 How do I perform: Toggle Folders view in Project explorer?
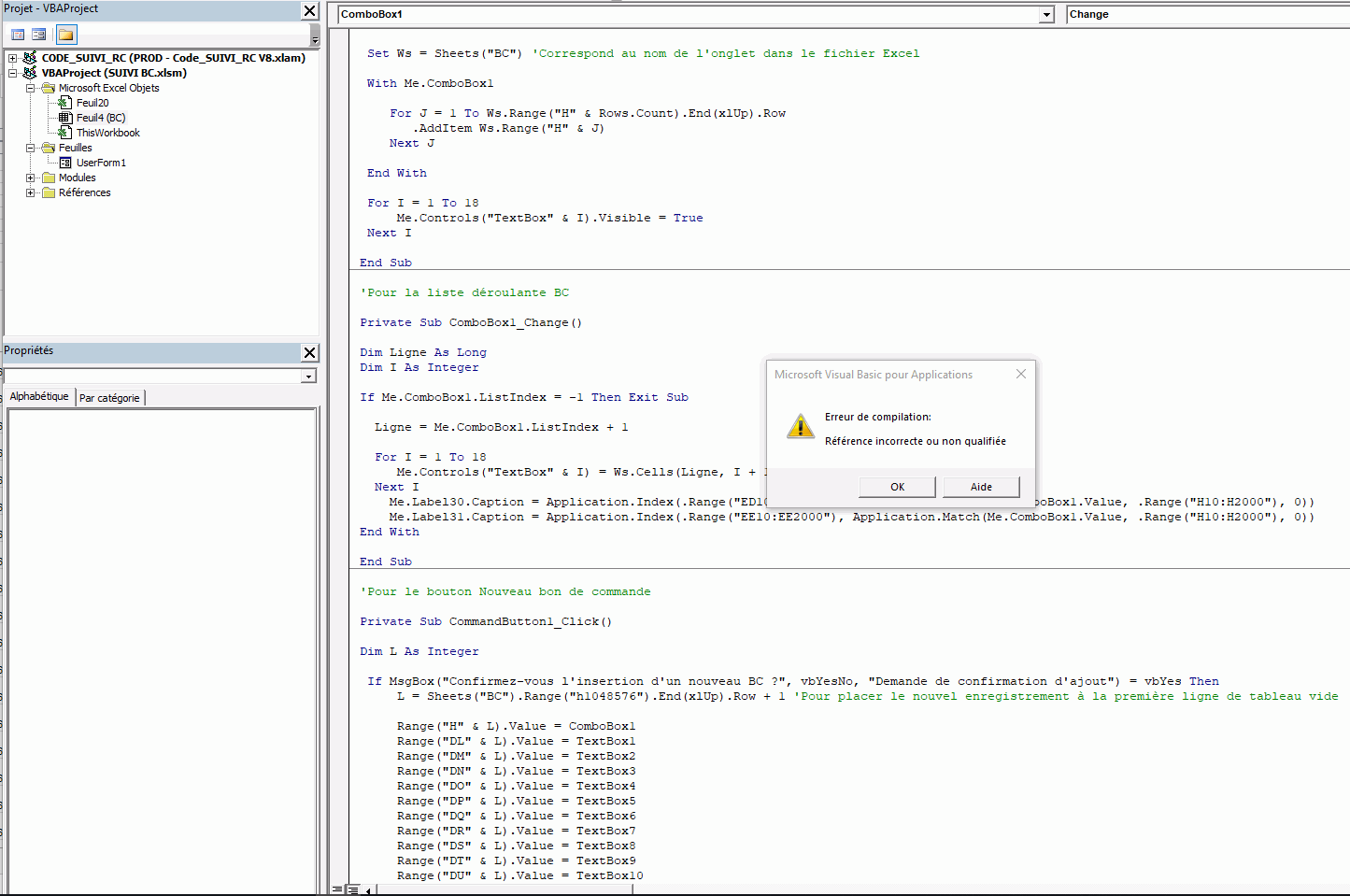click(65, 35)
